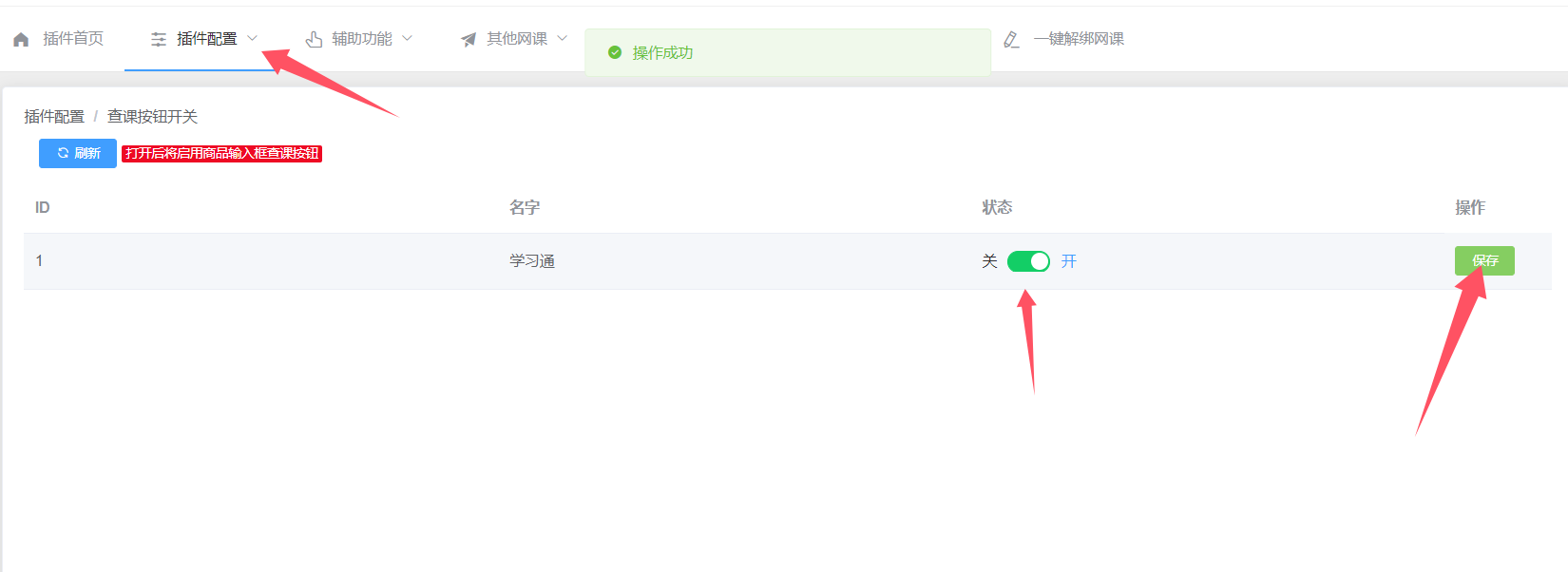Viewport: 1568px width, 572px height.
Task: Click the 学习通 name cell
Action: point(532,261)
